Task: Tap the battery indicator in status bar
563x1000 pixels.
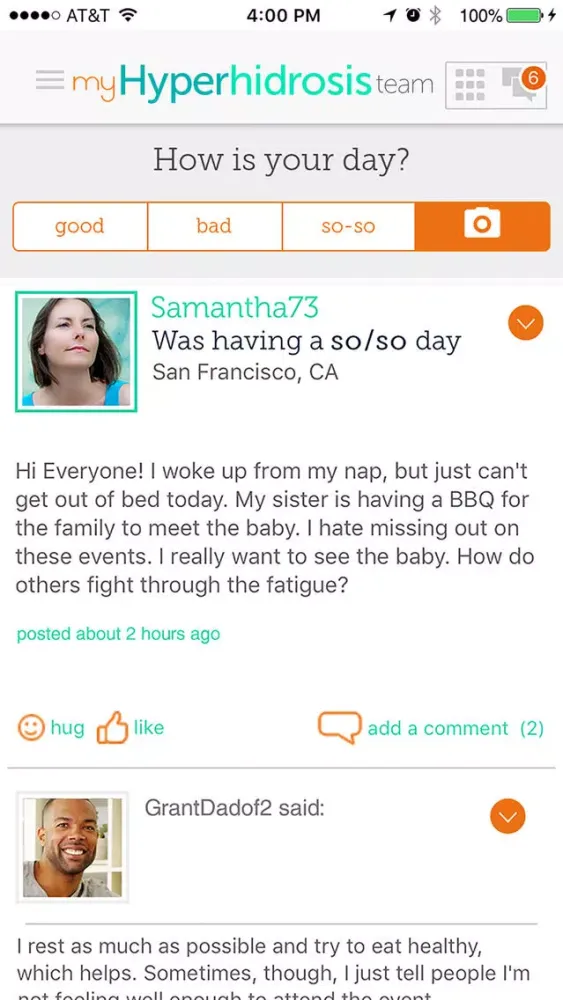Action: [523, 16]
